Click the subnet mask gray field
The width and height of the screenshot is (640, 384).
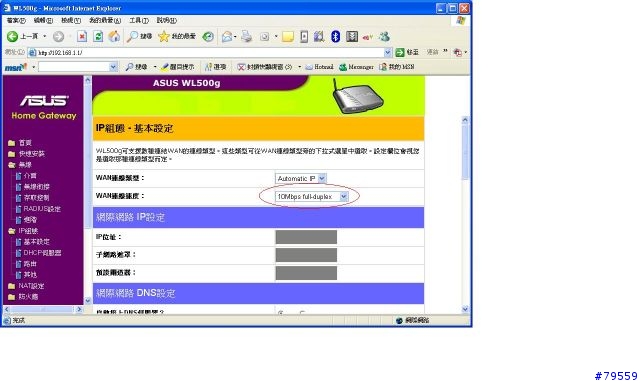coord(306,255)
